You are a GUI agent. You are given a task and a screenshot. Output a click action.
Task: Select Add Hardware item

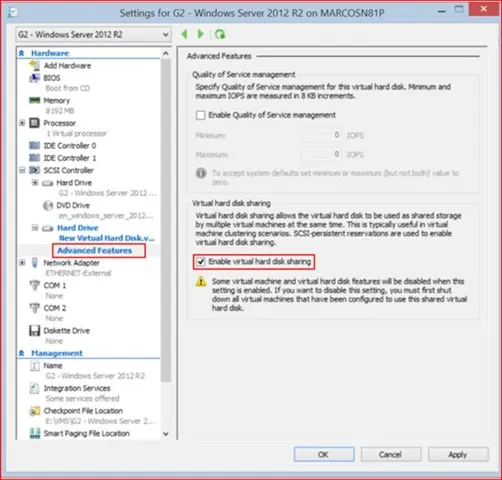[67, 66]
